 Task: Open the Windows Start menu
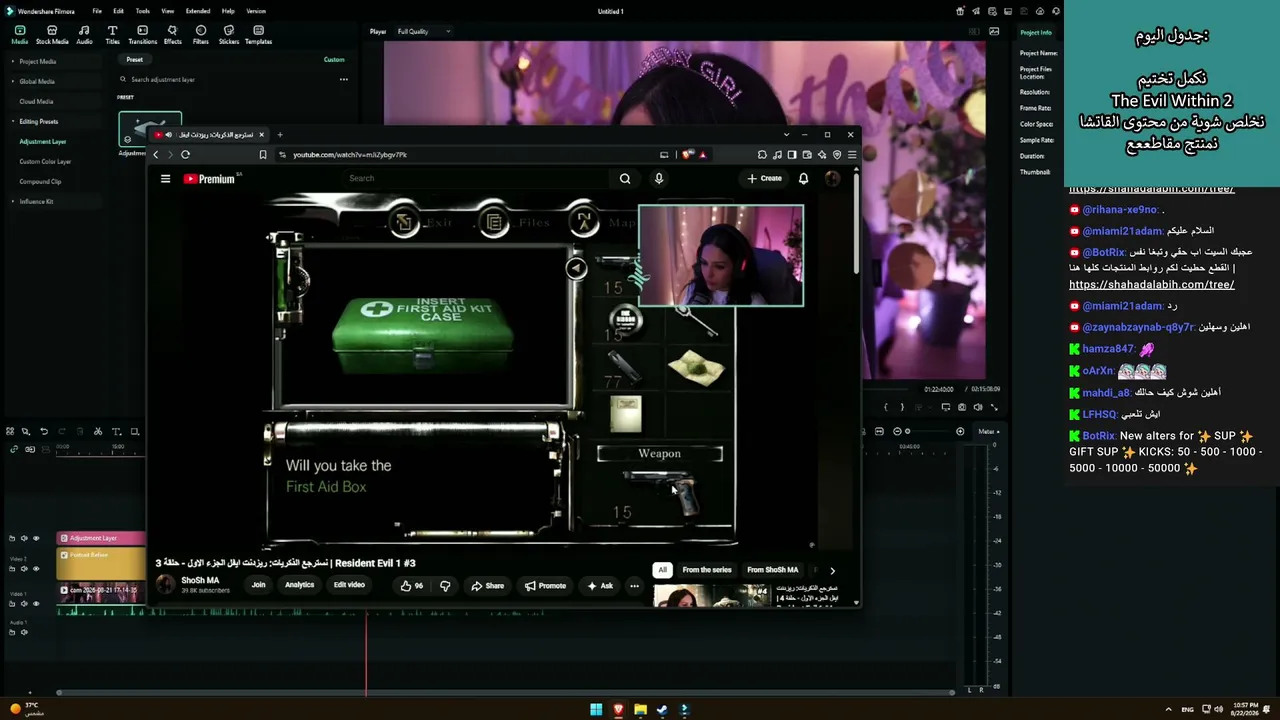click(x=596, y=710)
